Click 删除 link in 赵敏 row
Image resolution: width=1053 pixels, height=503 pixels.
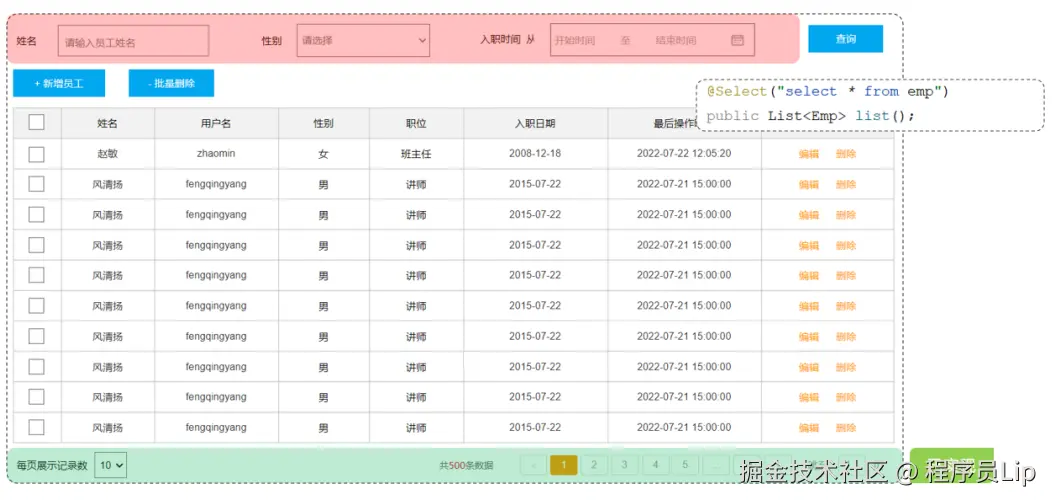pos(846,154)
